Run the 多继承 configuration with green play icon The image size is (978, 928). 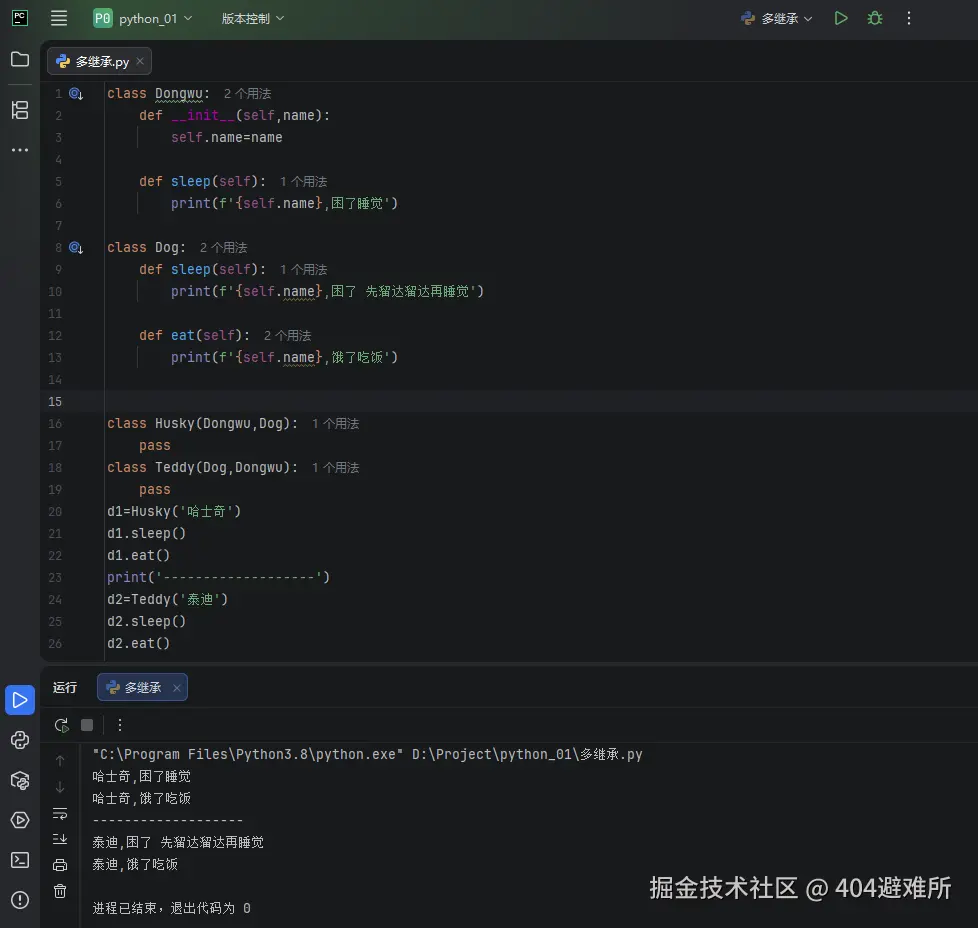[x=841, y=18]
